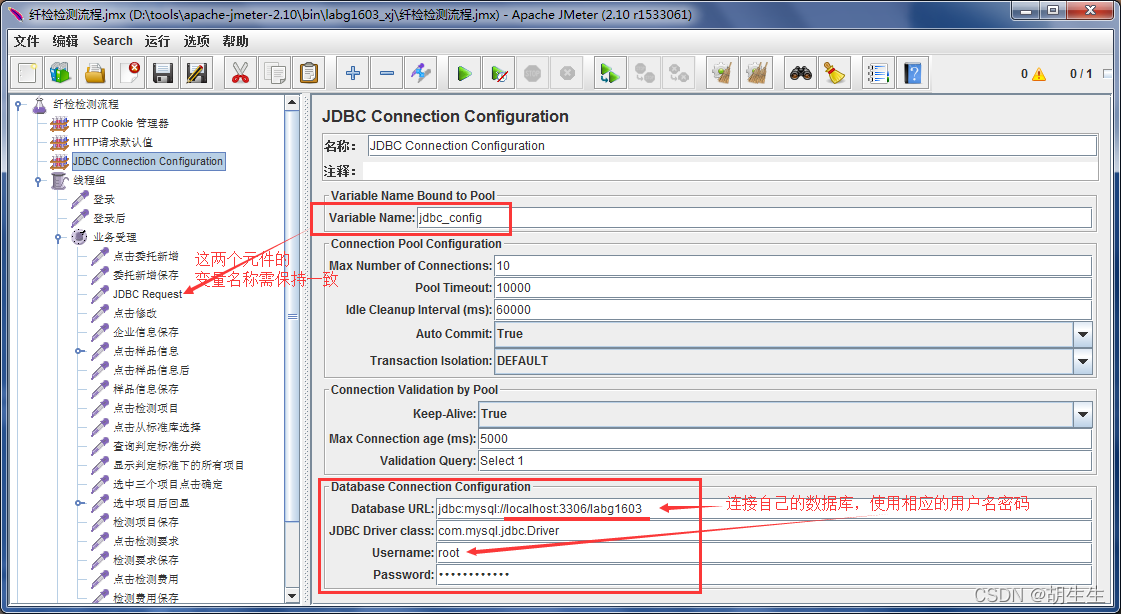Open the Transaction Isolation dropdown
This screenshot has width=1121, height=614.
click(x=1082, y=361)
